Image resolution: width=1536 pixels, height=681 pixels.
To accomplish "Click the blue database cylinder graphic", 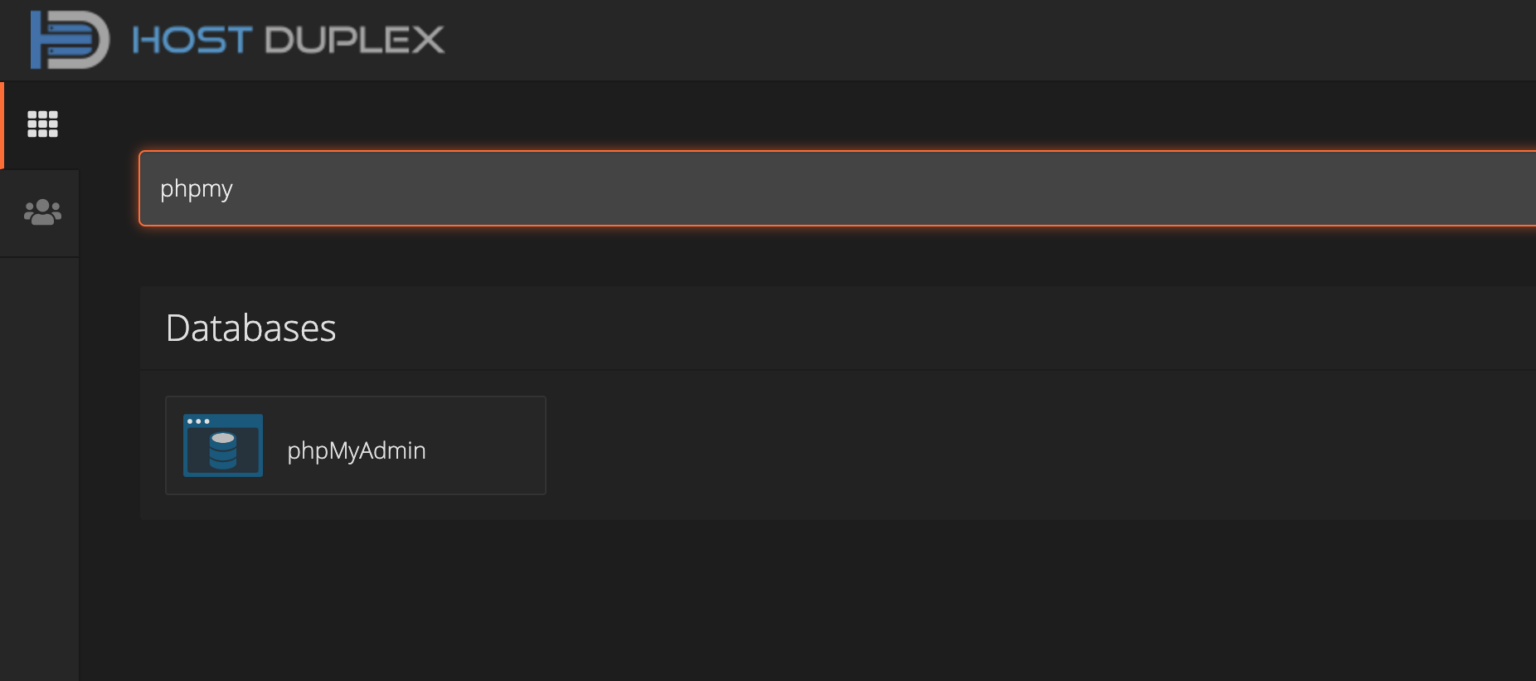I will [x=224, y=450].
